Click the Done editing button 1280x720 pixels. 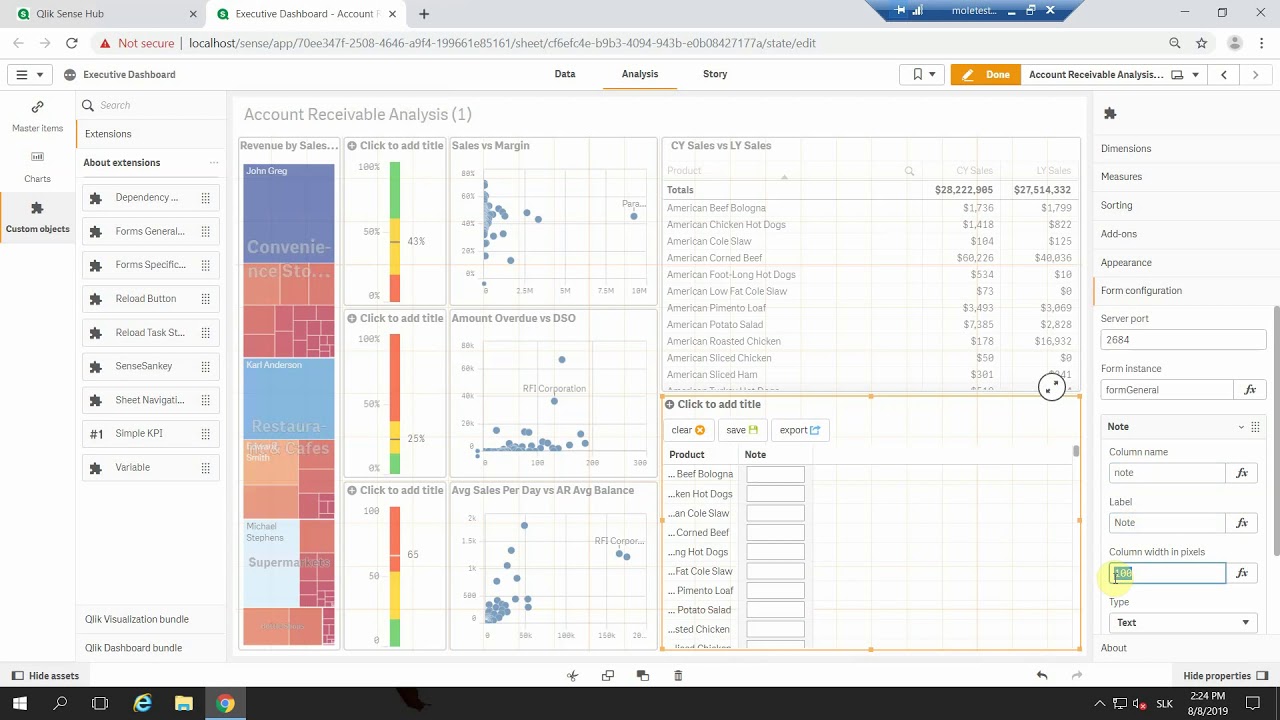pyautogui.click(x=986, y=75)
